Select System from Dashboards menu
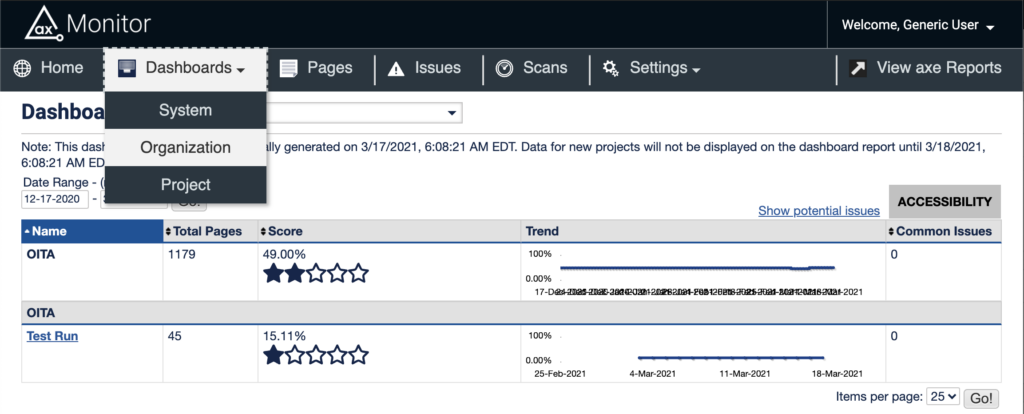 (185, 110)
